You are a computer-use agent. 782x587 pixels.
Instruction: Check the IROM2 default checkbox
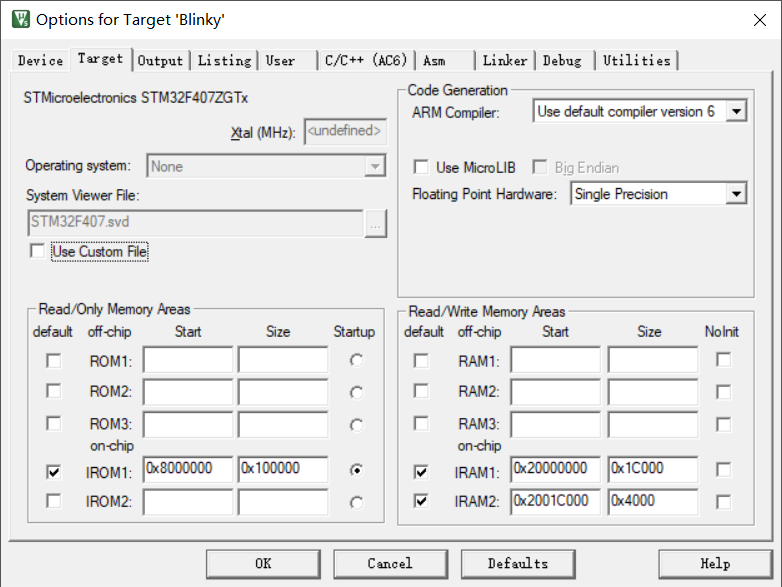(53, 501)
